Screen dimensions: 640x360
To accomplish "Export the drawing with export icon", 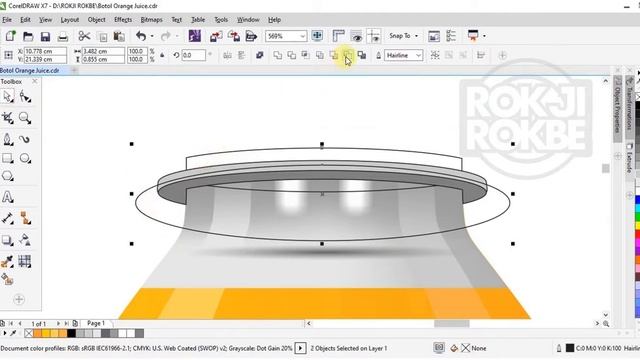I will (x=233, y=36).
